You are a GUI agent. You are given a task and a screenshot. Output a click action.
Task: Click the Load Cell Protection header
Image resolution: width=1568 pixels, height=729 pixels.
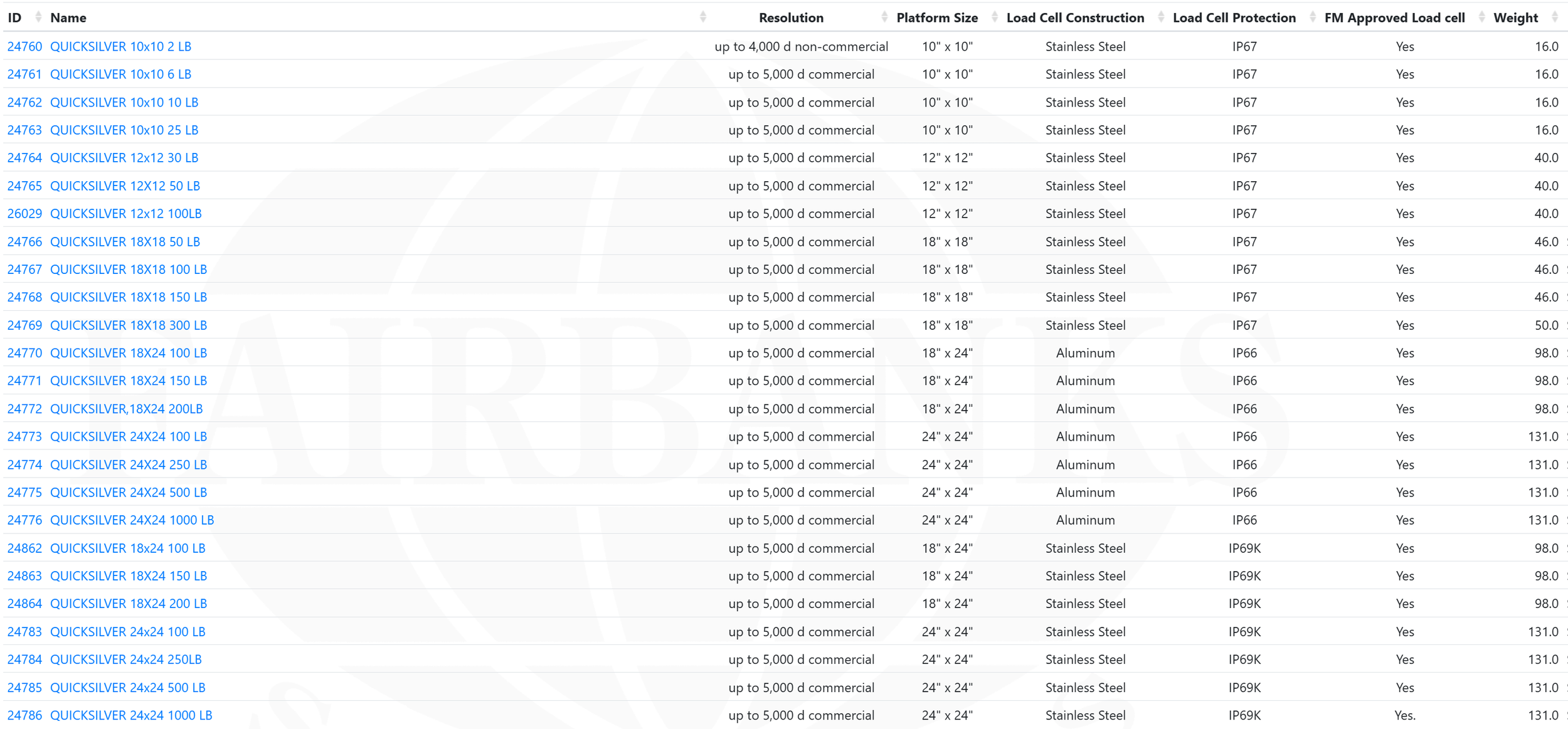pyautogui.click(x=1234, y=18)
